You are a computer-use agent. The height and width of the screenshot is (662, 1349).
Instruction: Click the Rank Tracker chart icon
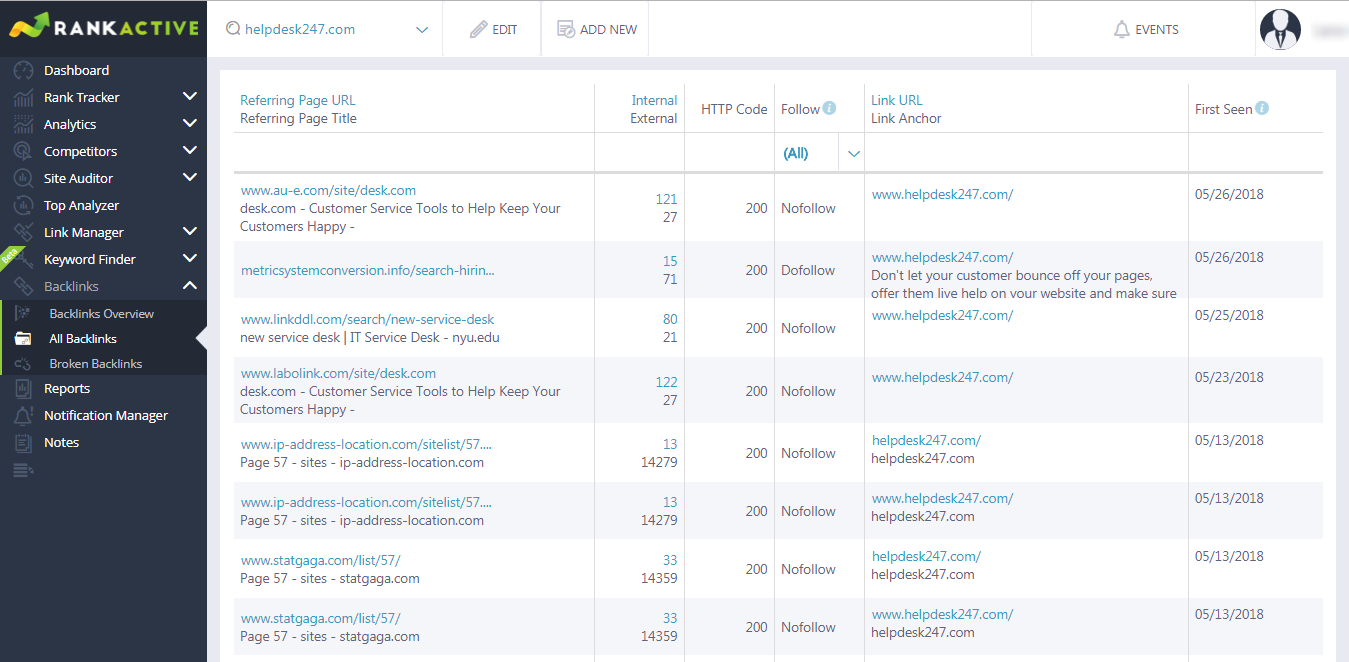coord(23,98)
